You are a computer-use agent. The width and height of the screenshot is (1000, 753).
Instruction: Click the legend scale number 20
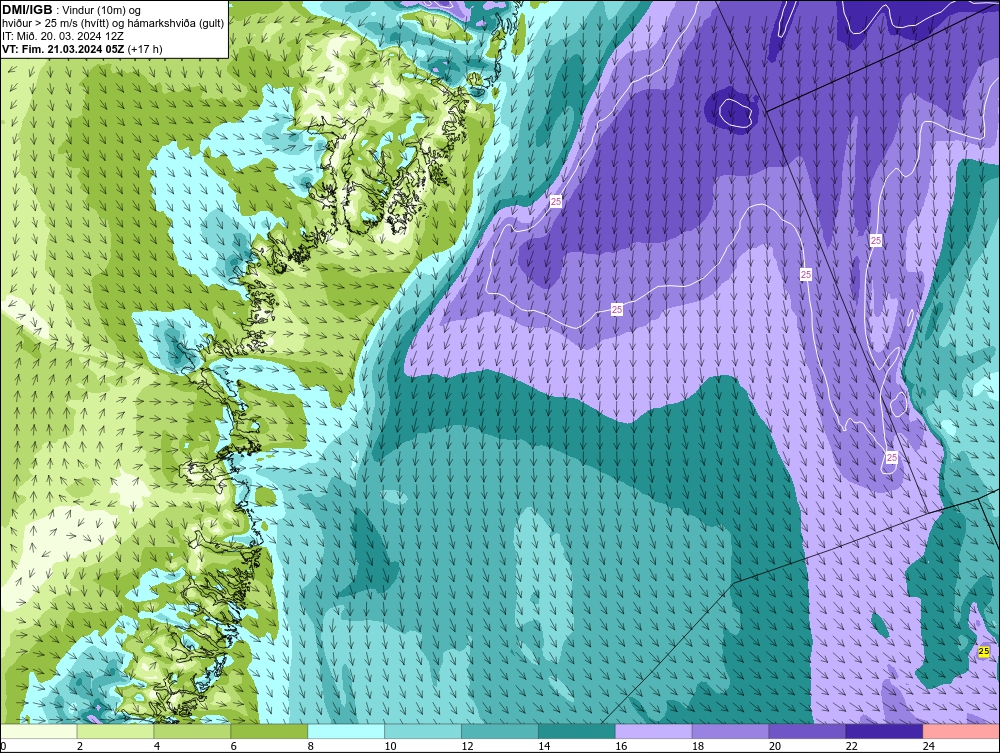coord(775,746)
